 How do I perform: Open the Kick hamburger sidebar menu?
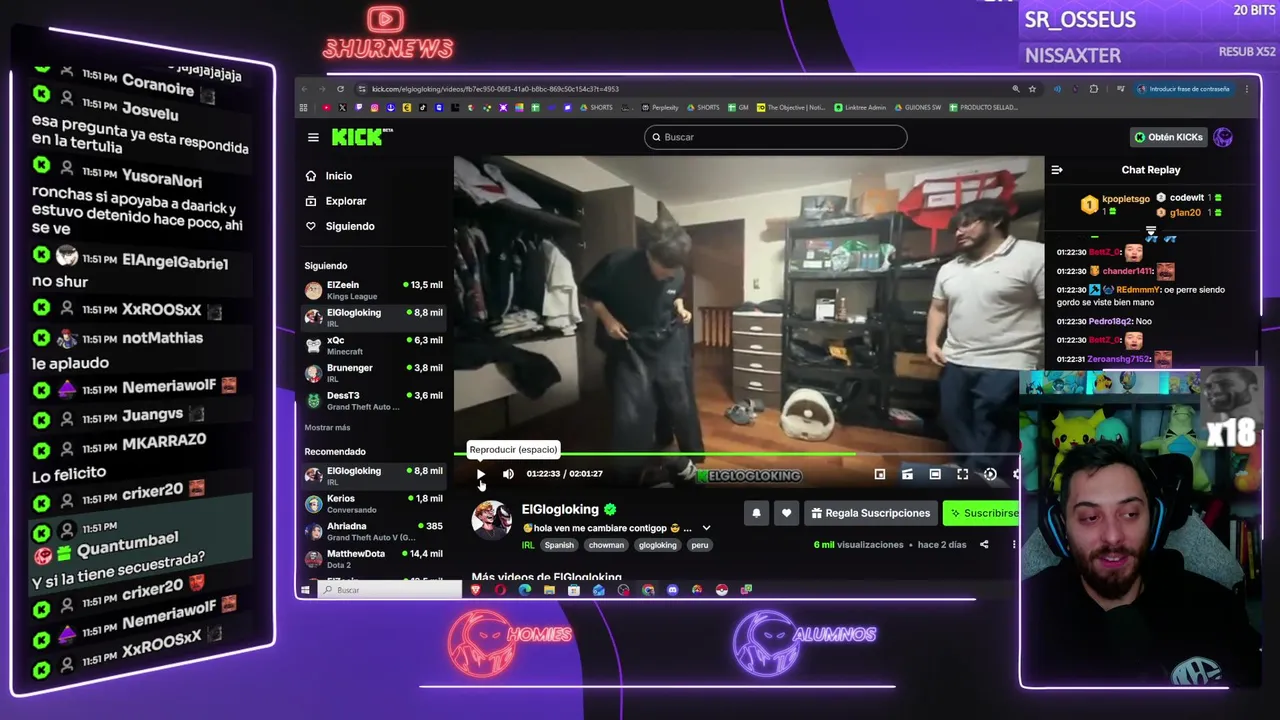click(313, 137)
